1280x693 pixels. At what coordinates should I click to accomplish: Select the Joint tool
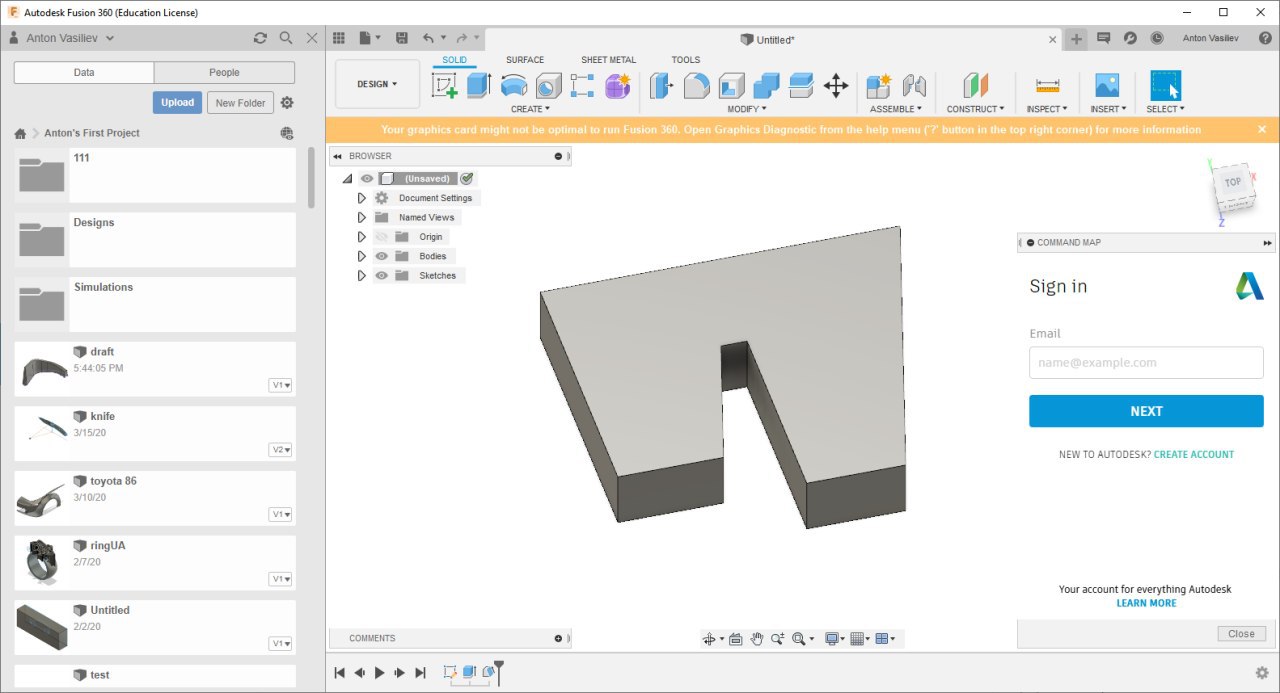tap(914, 85)
